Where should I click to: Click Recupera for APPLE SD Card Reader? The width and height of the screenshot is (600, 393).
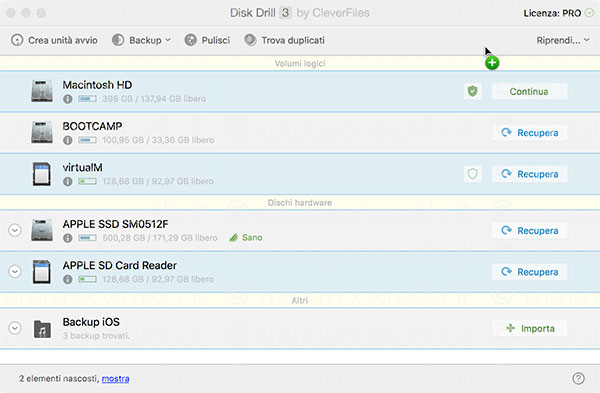tap(529, 272)
